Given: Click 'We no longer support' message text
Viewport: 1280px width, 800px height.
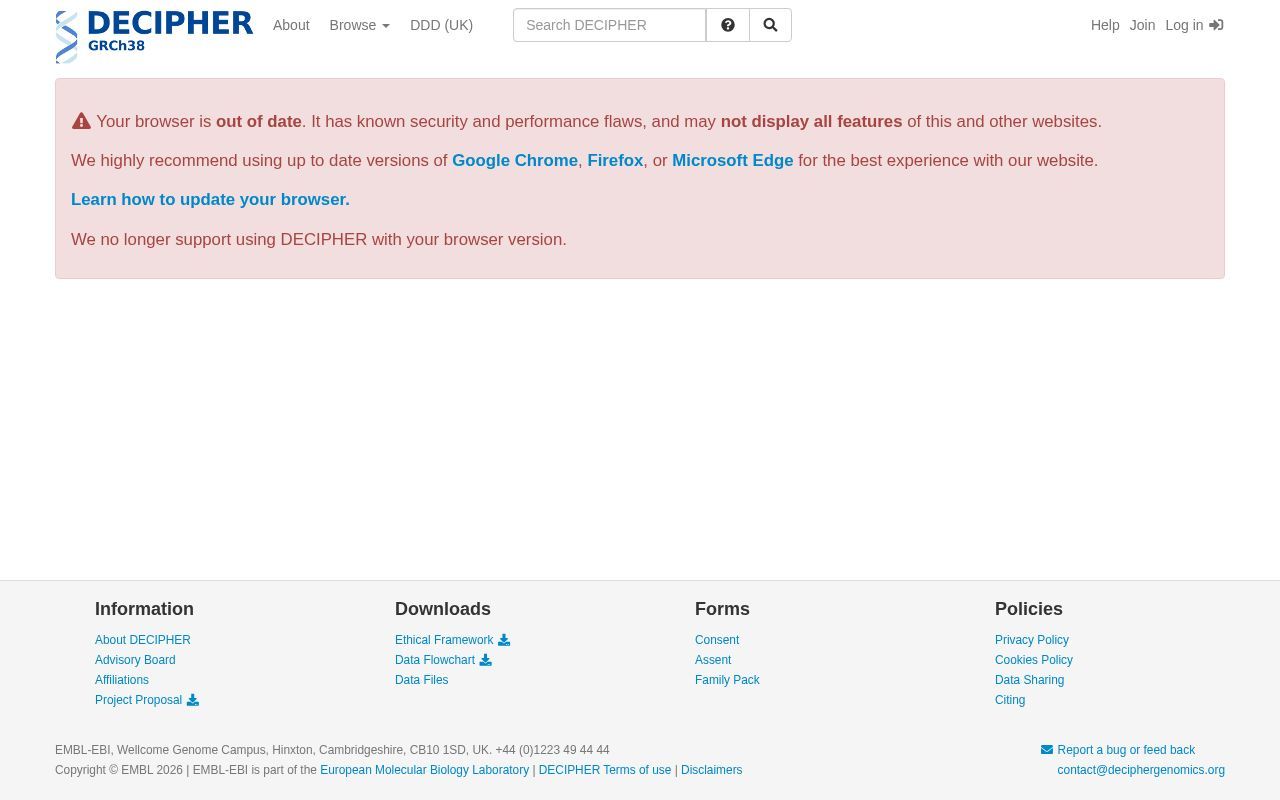Looking at the screenshot, I should pyautogui.click(x=319, y=239).
